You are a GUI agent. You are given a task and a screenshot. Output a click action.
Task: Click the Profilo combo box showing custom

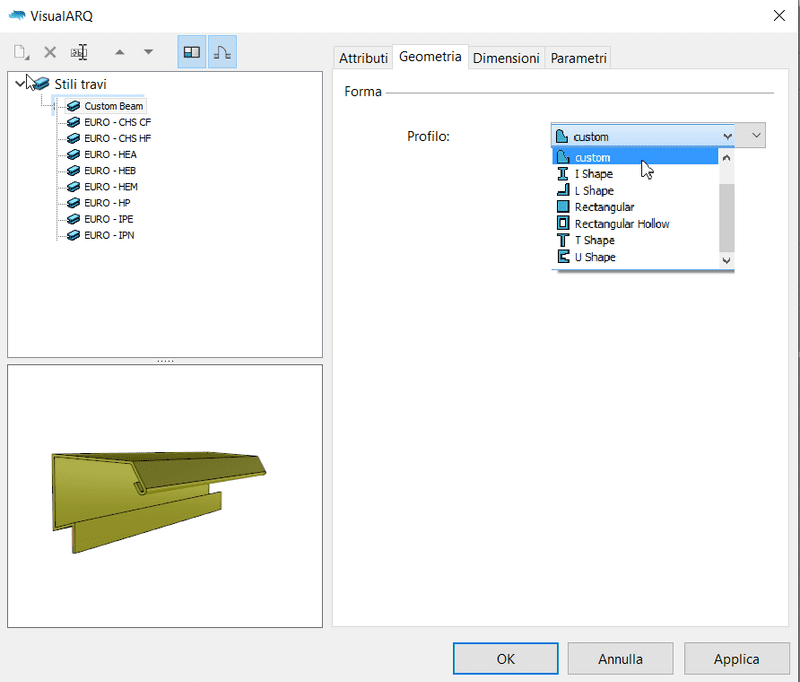point(643,136)
